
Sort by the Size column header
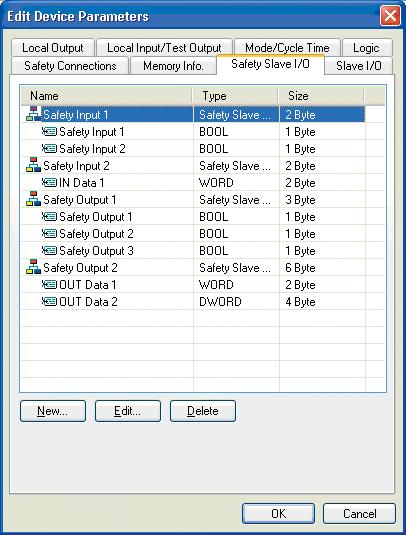(x=321, y=96)
